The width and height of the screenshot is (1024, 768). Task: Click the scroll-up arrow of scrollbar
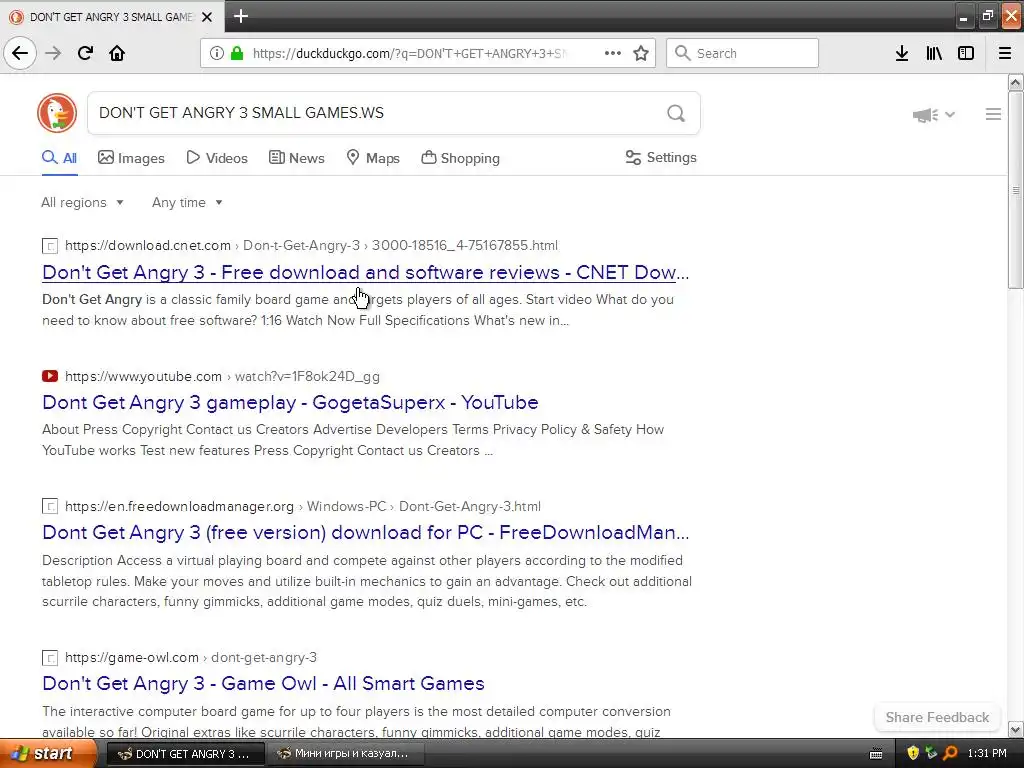point(1015,82)
